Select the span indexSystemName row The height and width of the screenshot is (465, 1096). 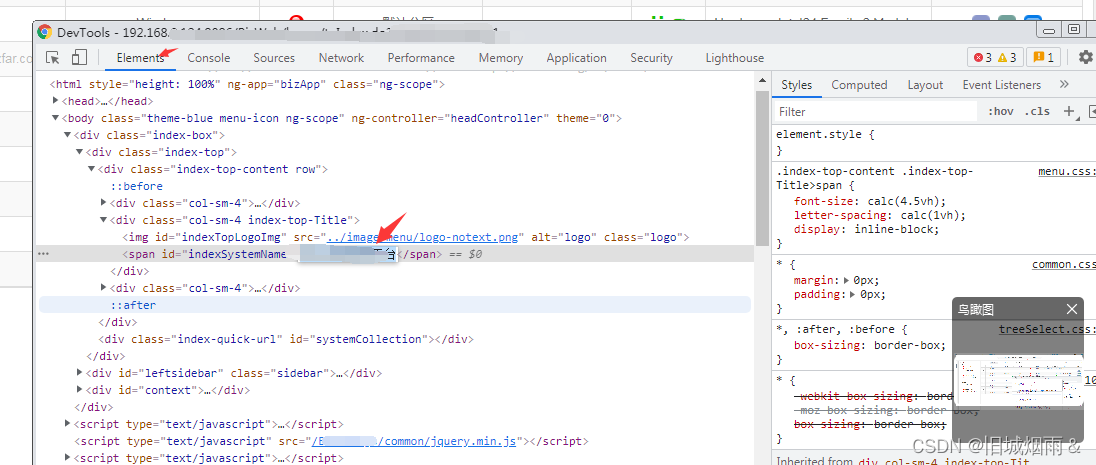[x=396, y=254]
